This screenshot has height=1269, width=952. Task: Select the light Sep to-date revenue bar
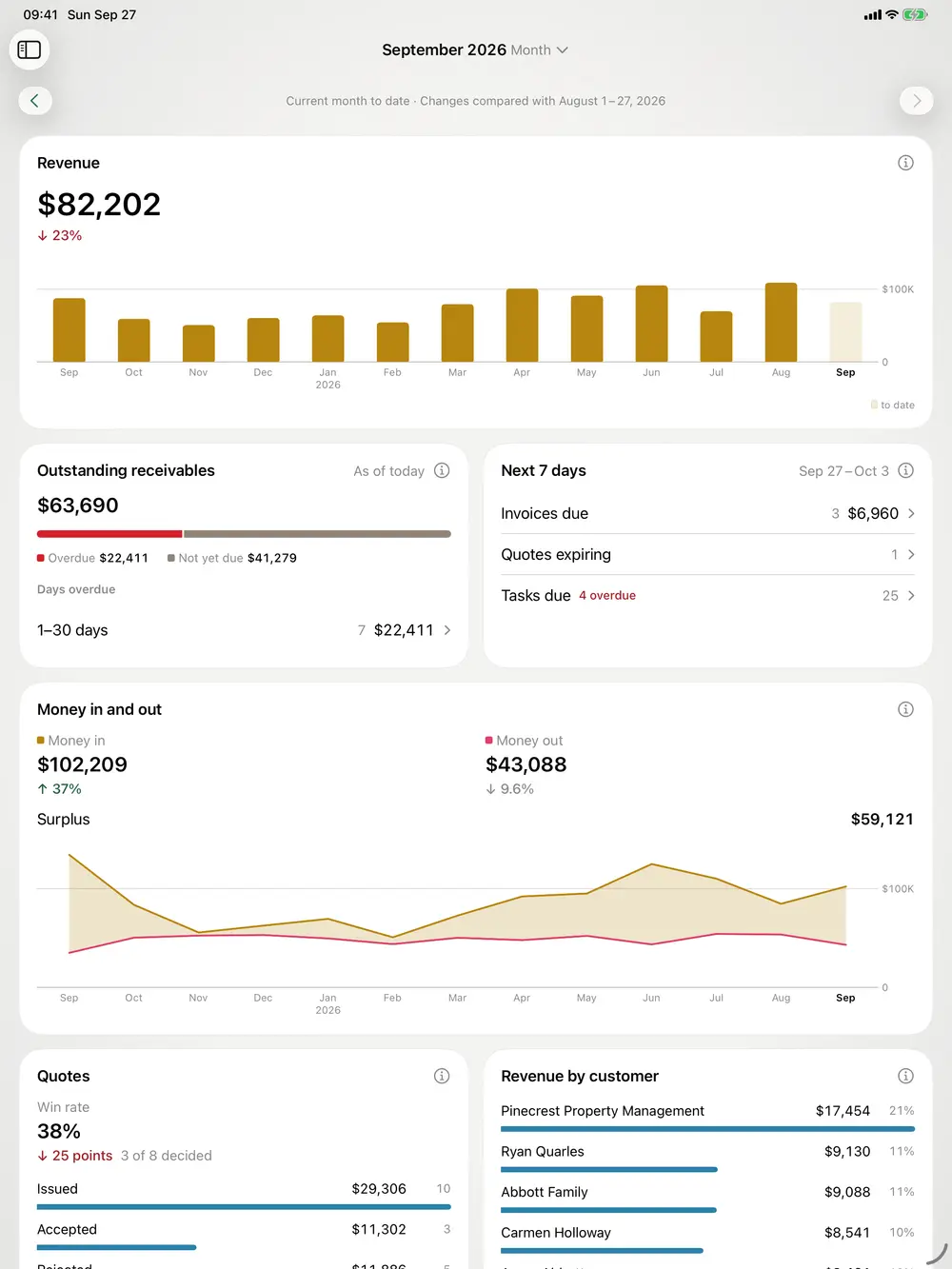point(845,332)
